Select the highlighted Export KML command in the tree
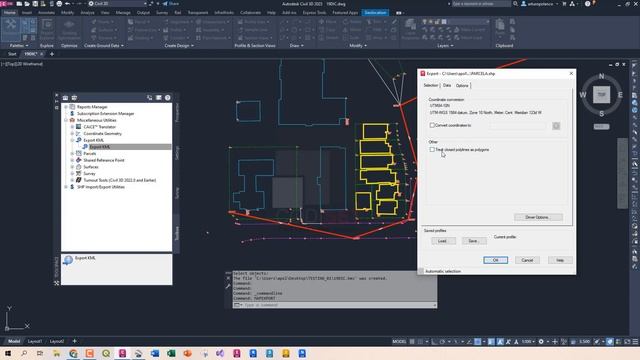 (x=100, y=147)
